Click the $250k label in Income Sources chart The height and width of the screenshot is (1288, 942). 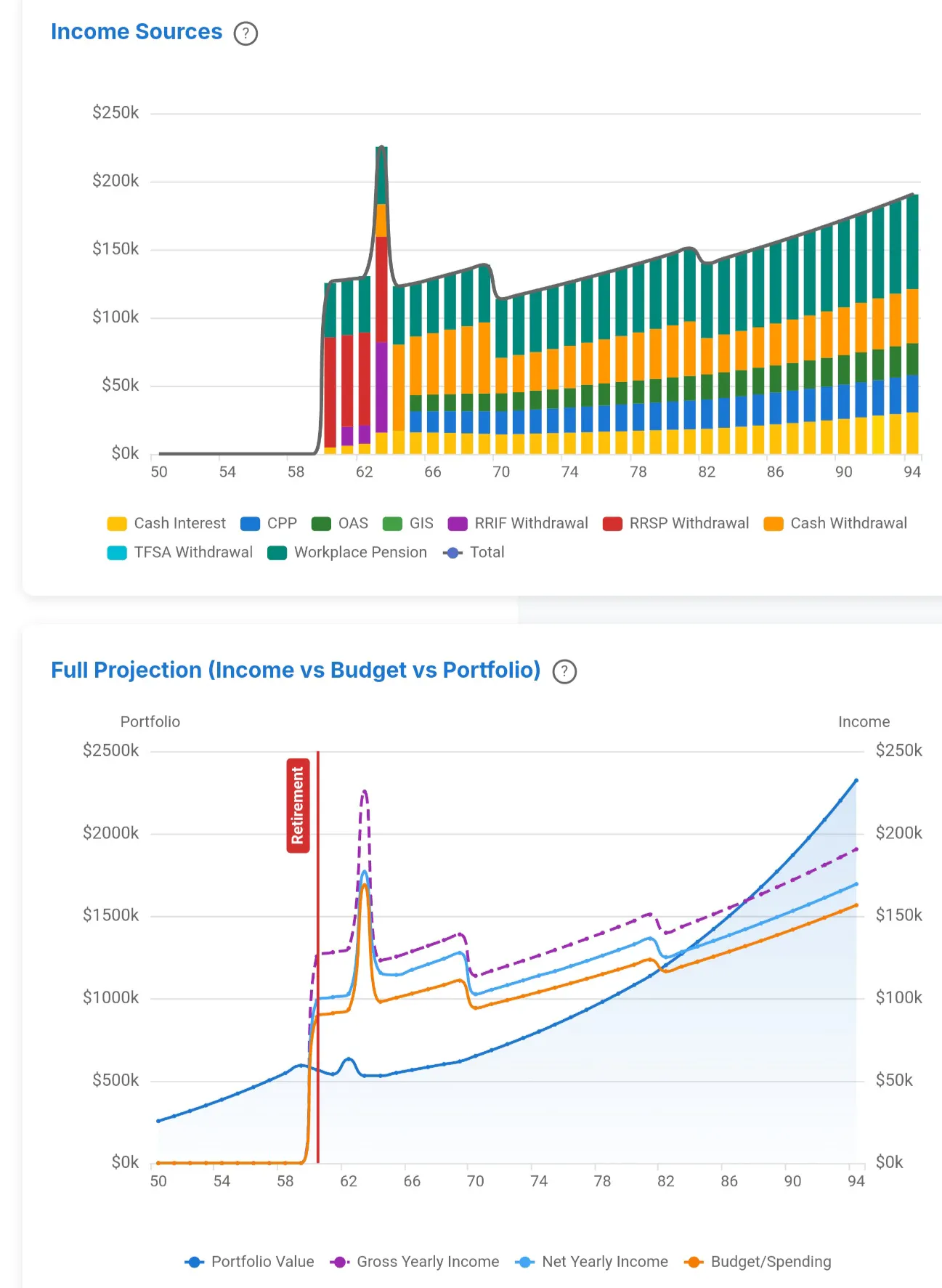(x=115, y=113)
